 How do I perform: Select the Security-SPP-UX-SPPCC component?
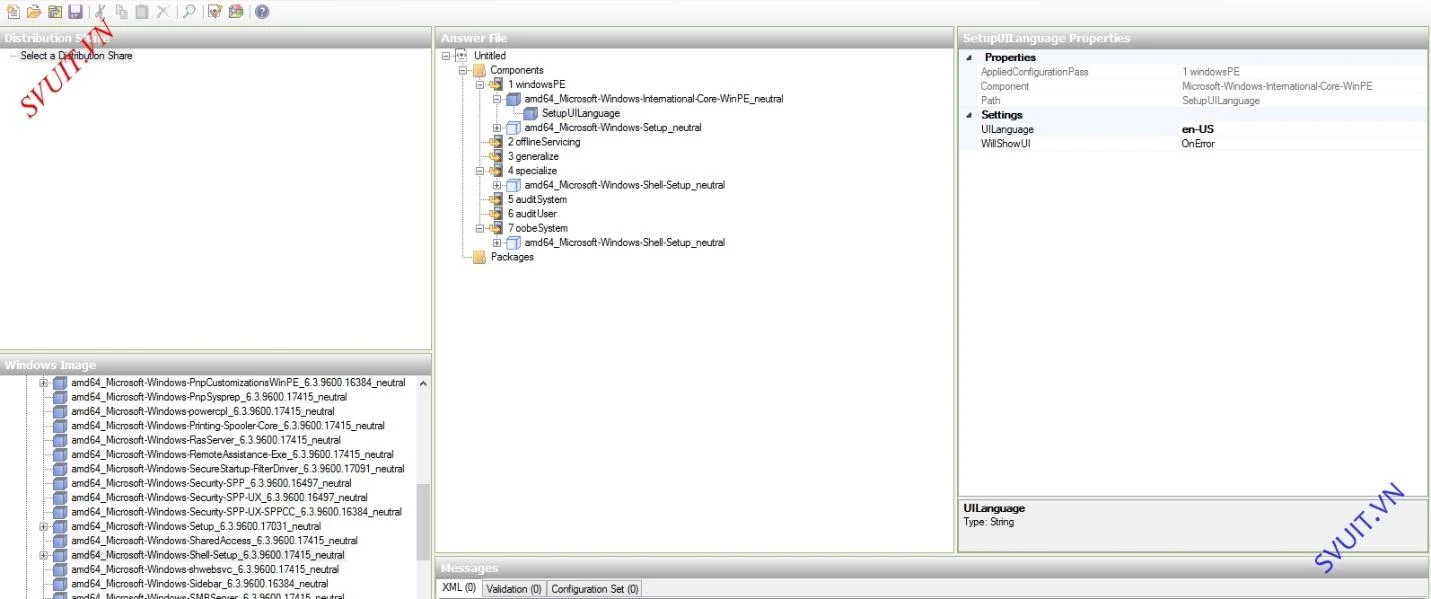coord(236,512)
